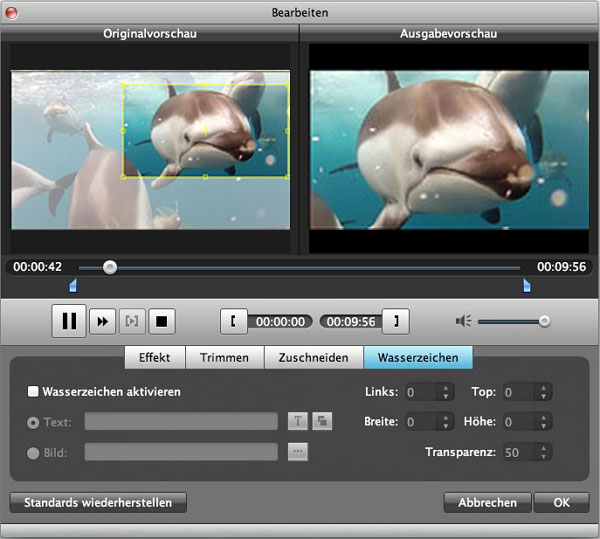Open the Zuschneiden tab
Viewport: 600px width, 539px height.
pos(313,357)
